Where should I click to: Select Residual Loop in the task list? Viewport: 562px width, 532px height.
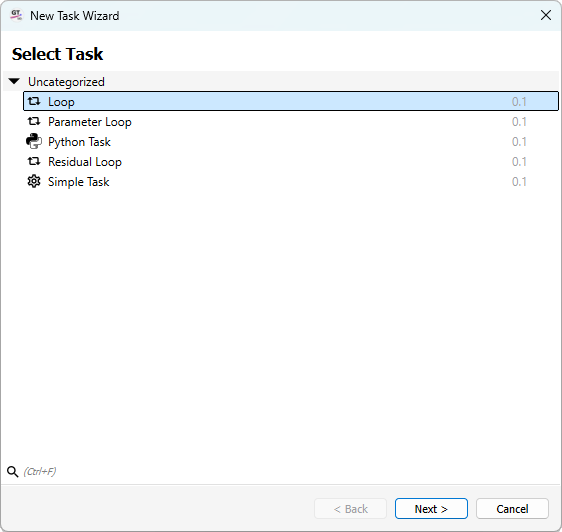291,162
